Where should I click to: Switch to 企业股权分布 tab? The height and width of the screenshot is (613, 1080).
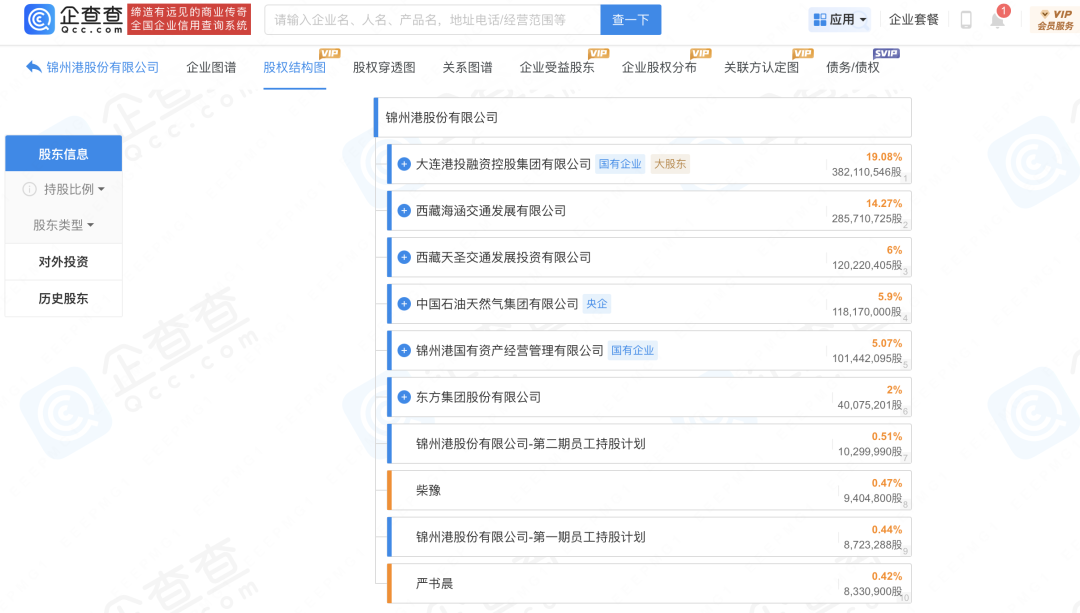click(659, 67)
